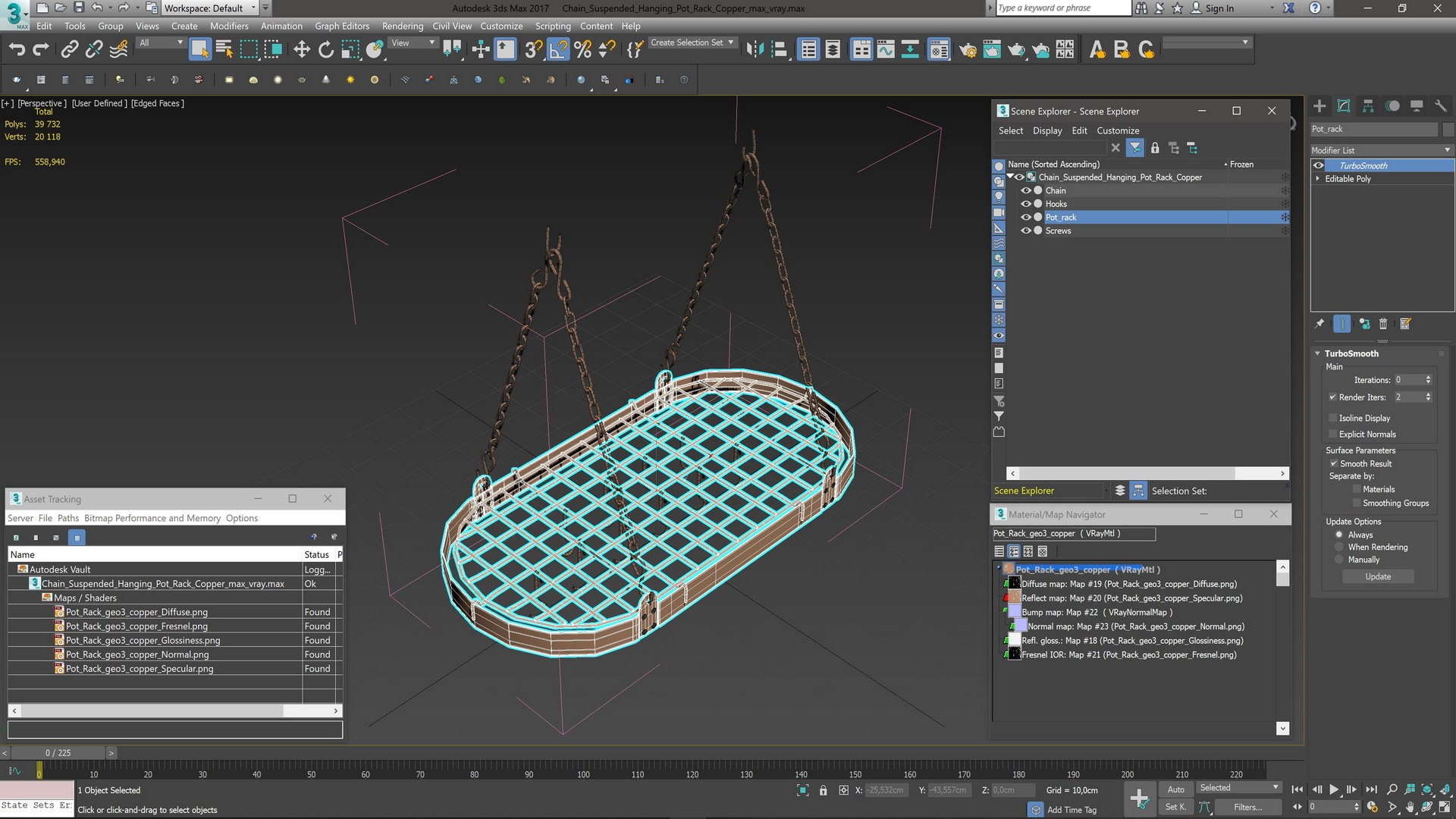Enable the Isoline Display checkbox
Image resolution: width=1456 pixels, height=819 pixels.
[x=1333, y=418]
